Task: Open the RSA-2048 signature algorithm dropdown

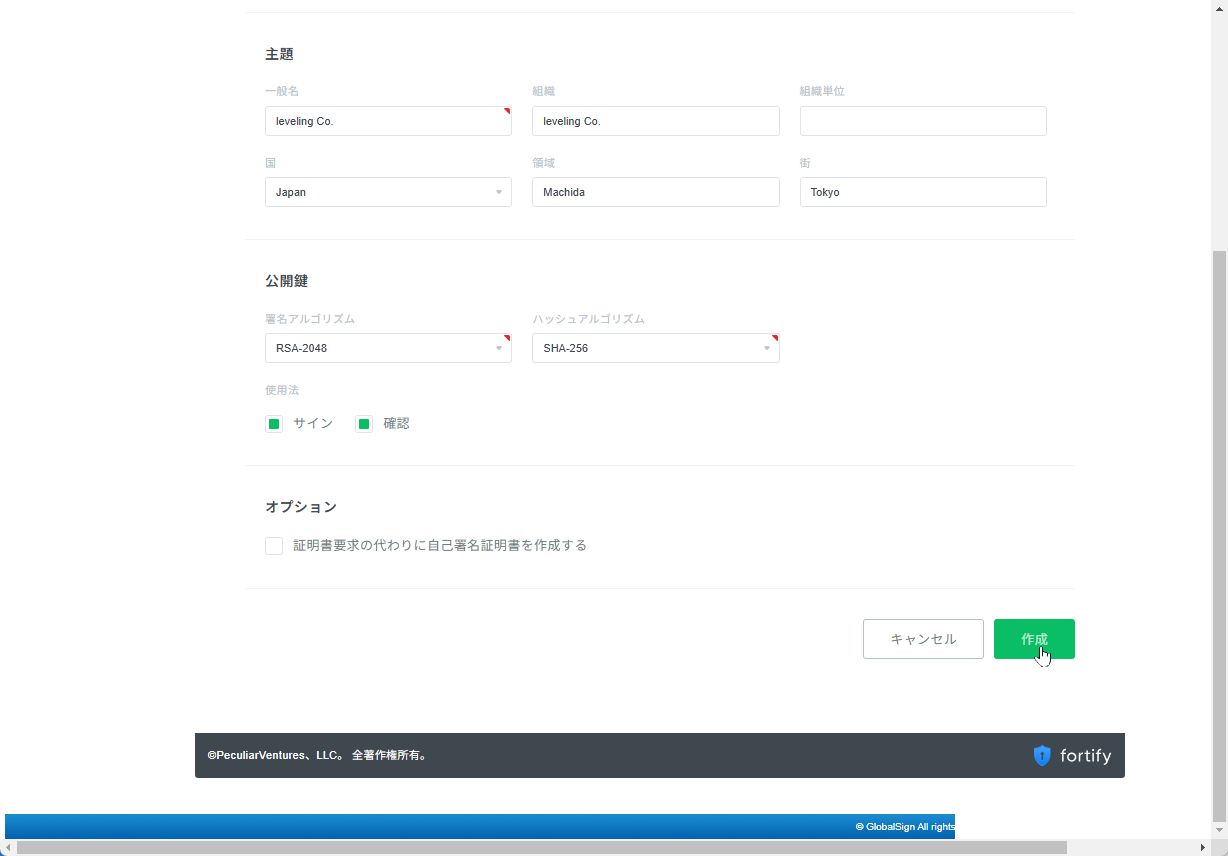Action: click(x=388, y=348)
